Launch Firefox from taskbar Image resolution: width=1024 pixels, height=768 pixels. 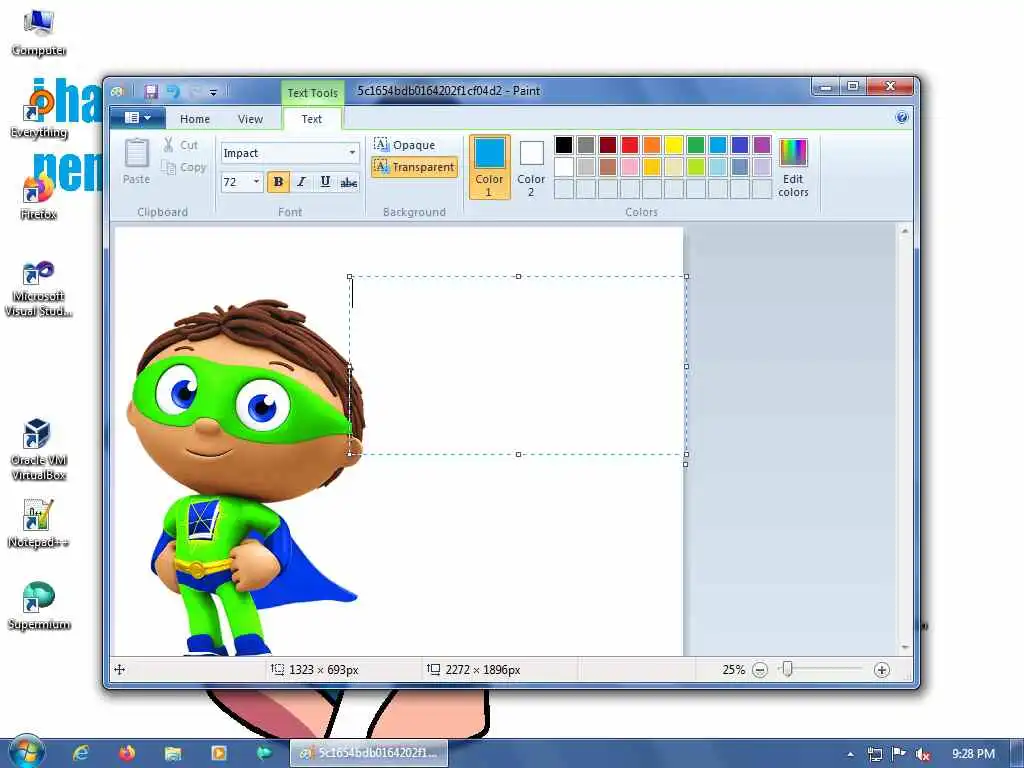coord(127,753)
